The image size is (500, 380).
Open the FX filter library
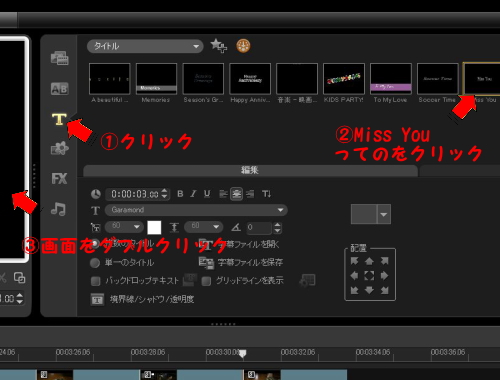pyautogui.click(x=60, y=179)
